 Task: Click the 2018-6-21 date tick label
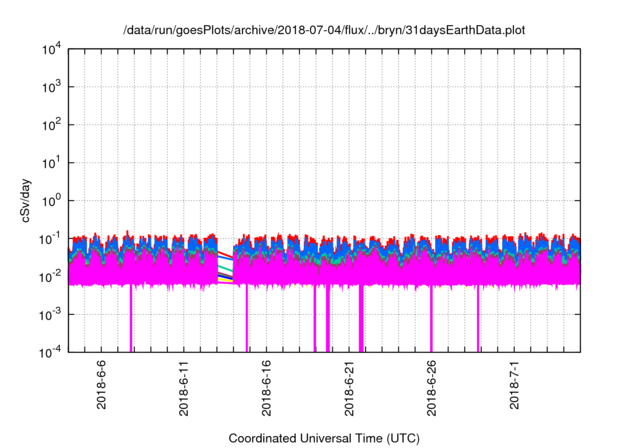pyautogui.click(x=349, y=388)
